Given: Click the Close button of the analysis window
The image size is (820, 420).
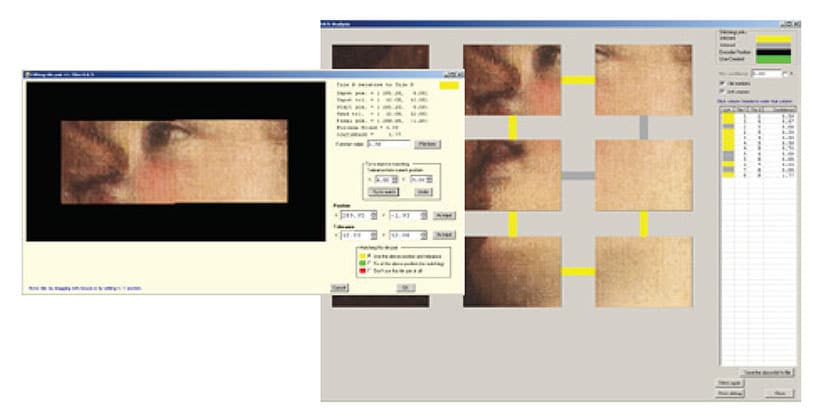Looking at the screenshot, I should pyautogui.click(x=780, y=393).
